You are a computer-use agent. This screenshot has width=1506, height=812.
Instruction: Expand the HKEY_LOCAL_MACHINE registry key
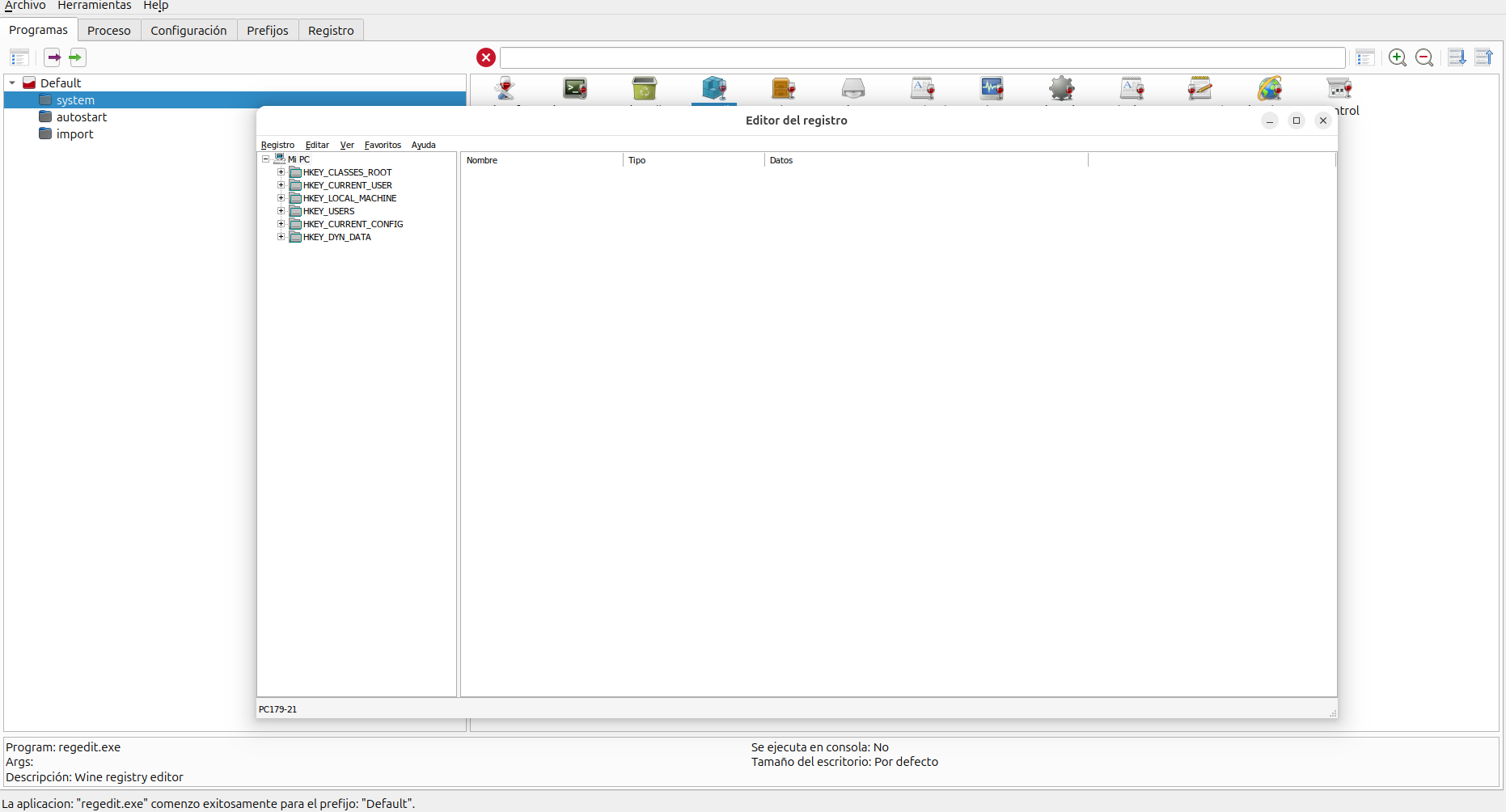[281, 198]
